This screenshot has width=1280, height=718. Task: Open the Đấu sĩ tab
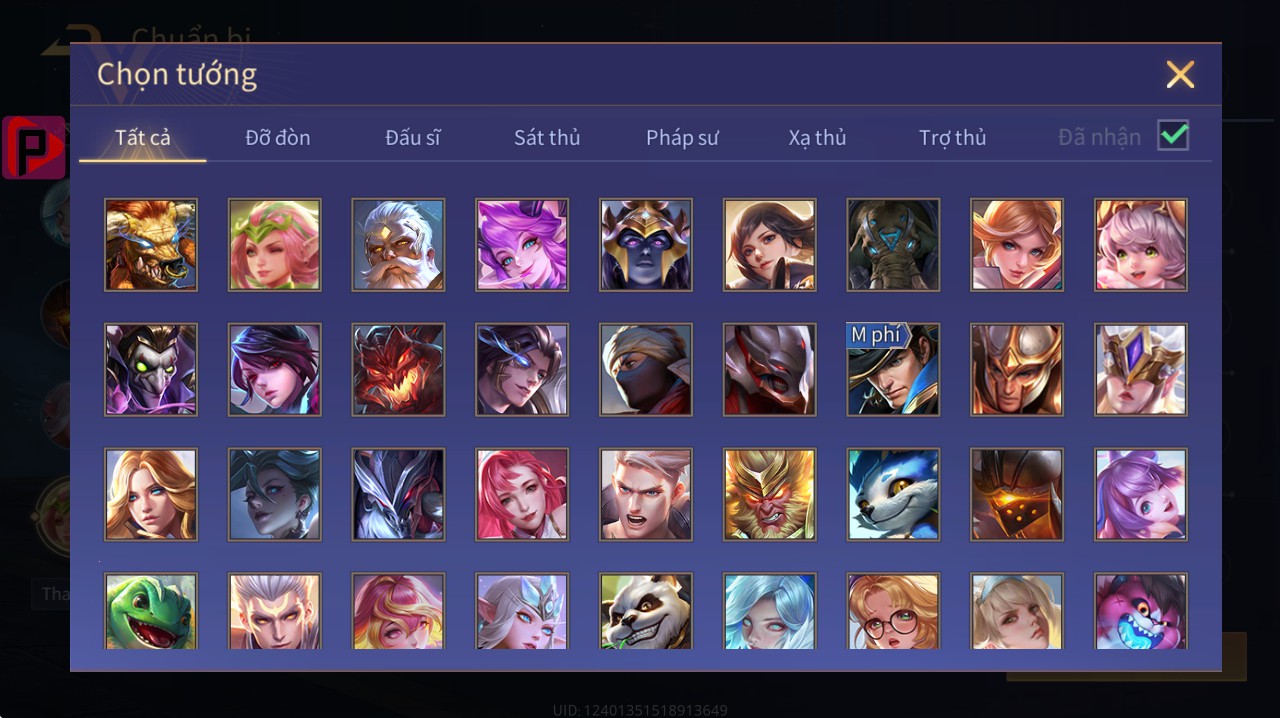coord(413,137)
